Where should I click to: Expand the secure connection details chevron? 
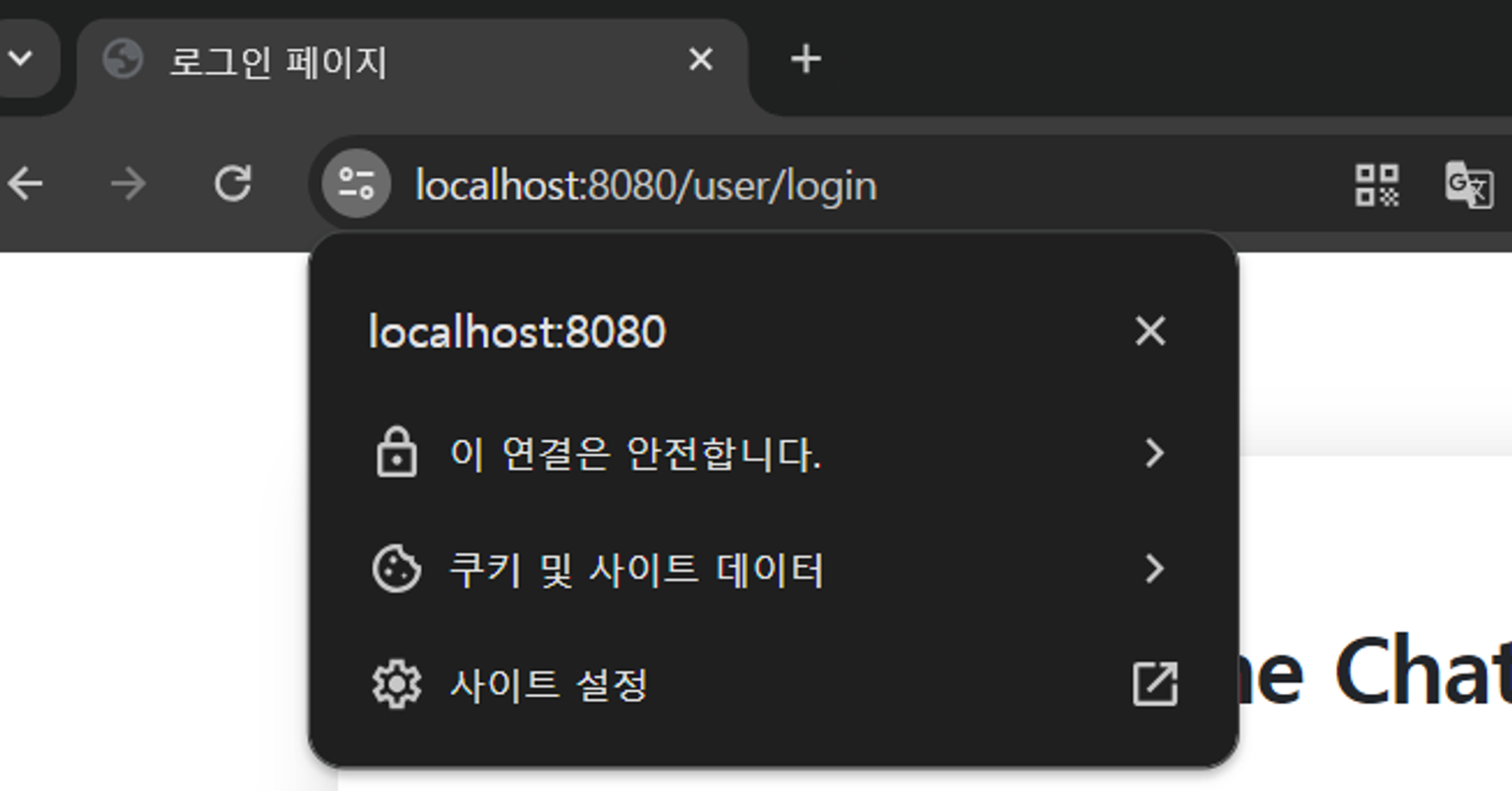1153,453
